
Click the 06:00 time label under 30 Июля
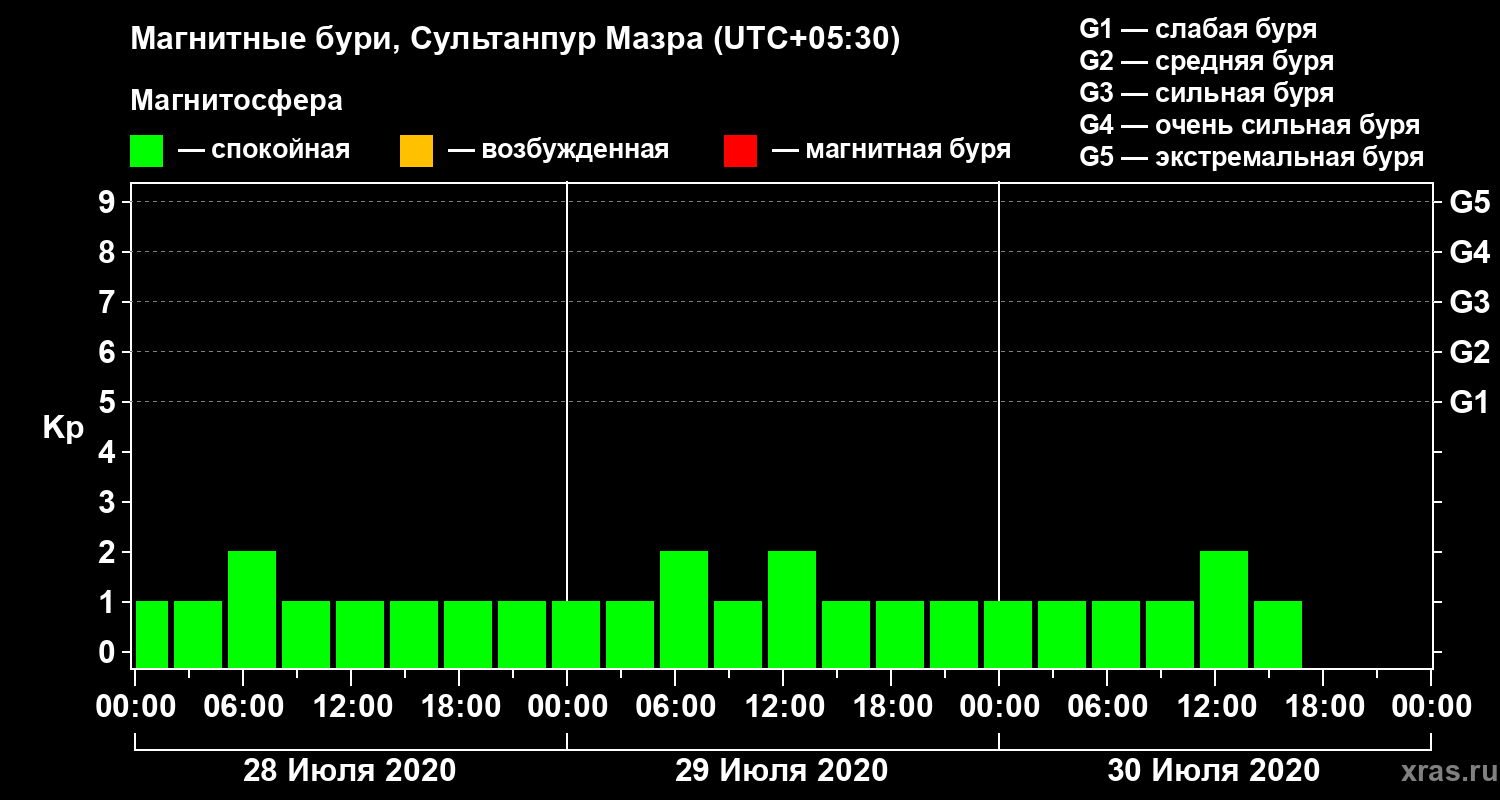point(1107,707)
